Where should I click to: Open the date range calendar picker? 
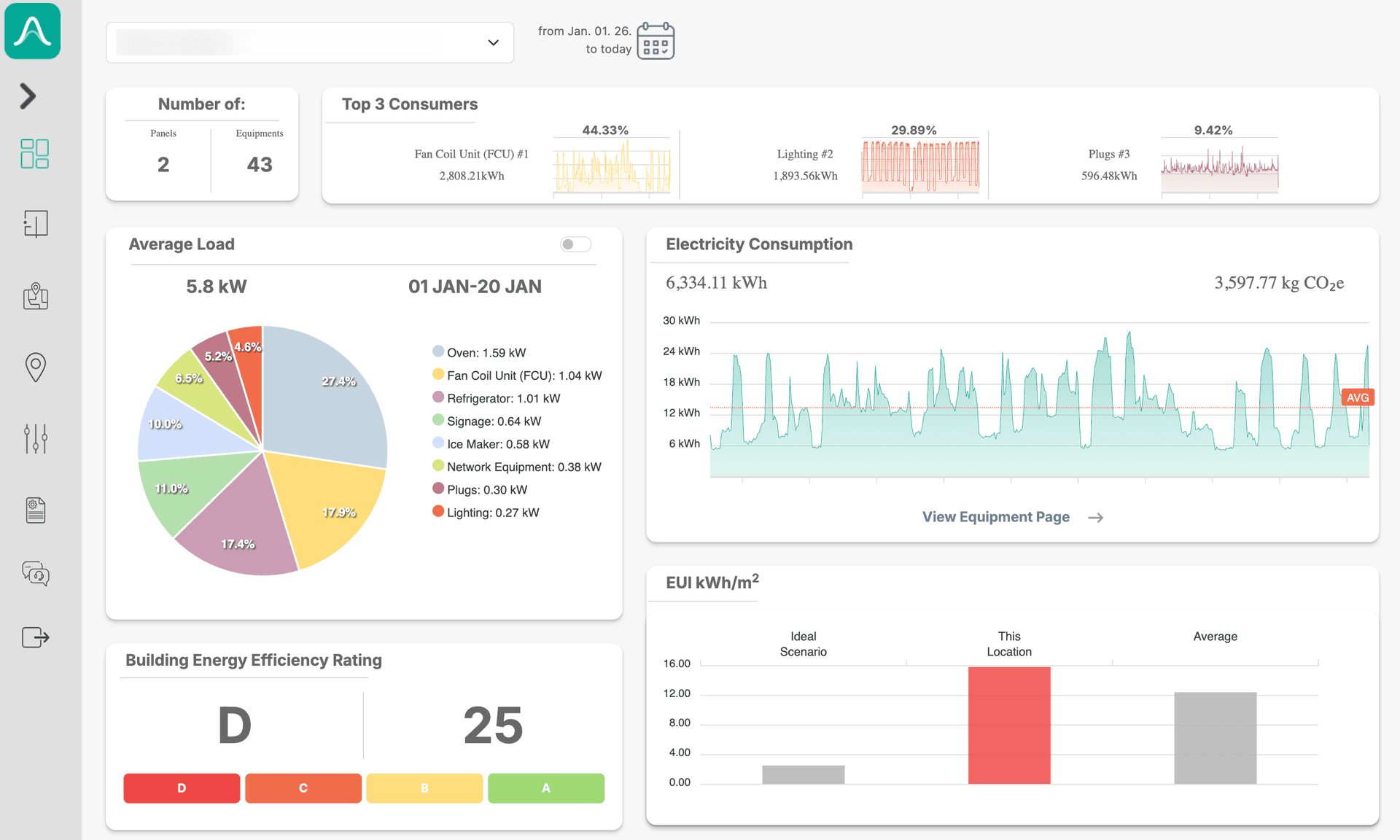tap(655, 41)
